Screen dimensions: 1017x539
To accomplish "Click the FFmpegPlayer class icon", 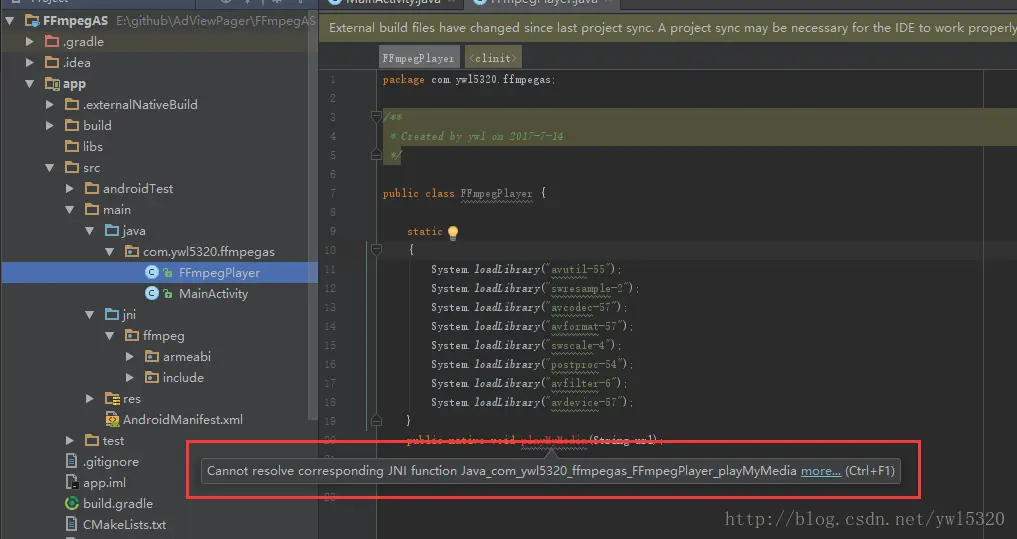I will click(152, 272).
